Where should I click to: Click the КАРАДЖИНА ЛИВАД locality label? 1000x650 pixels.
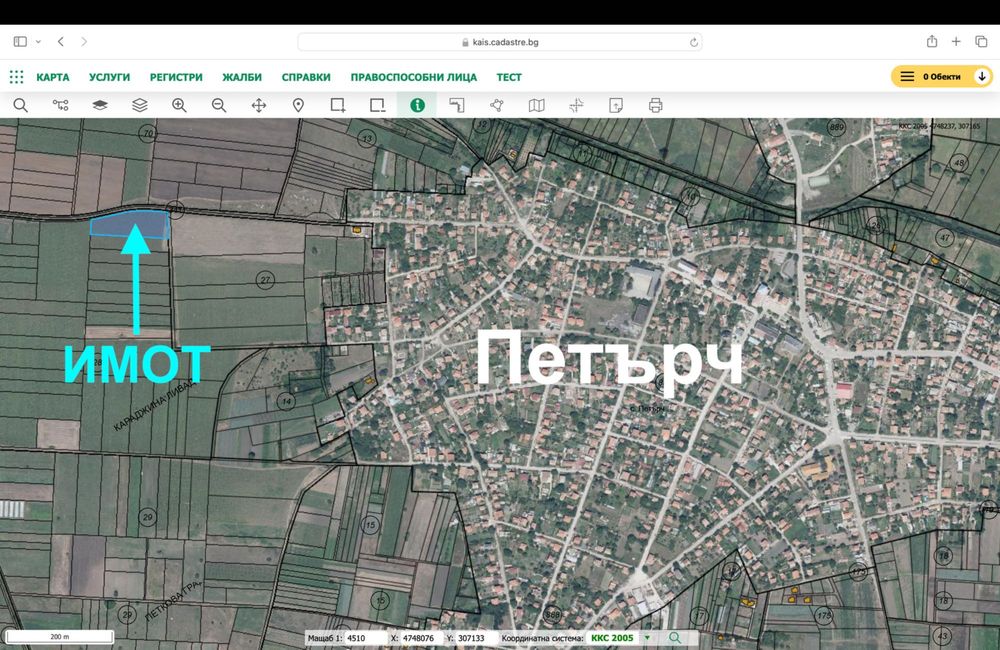(x=157, y=403)
